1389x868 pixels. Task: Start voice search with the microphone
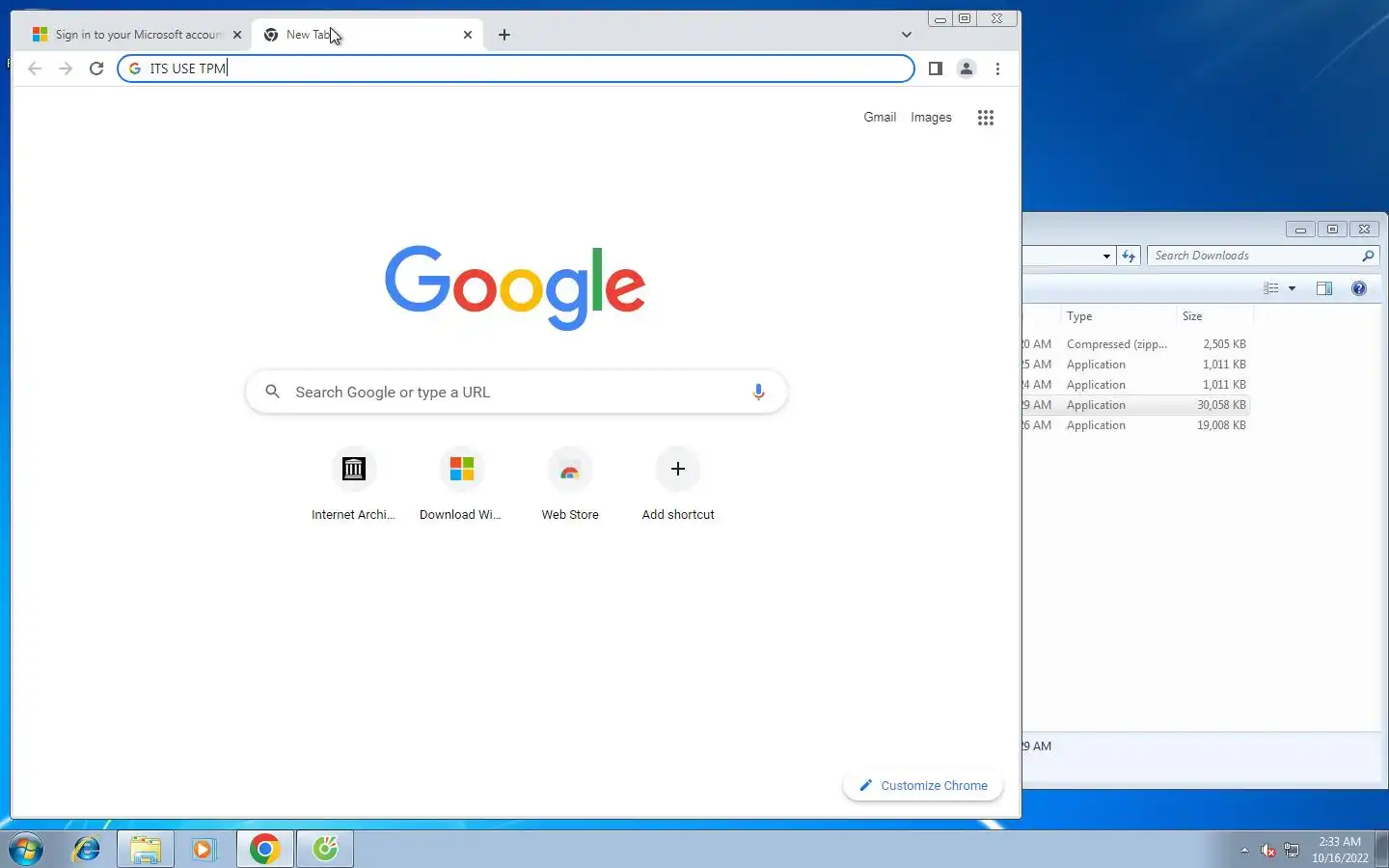tap(758, 392)
